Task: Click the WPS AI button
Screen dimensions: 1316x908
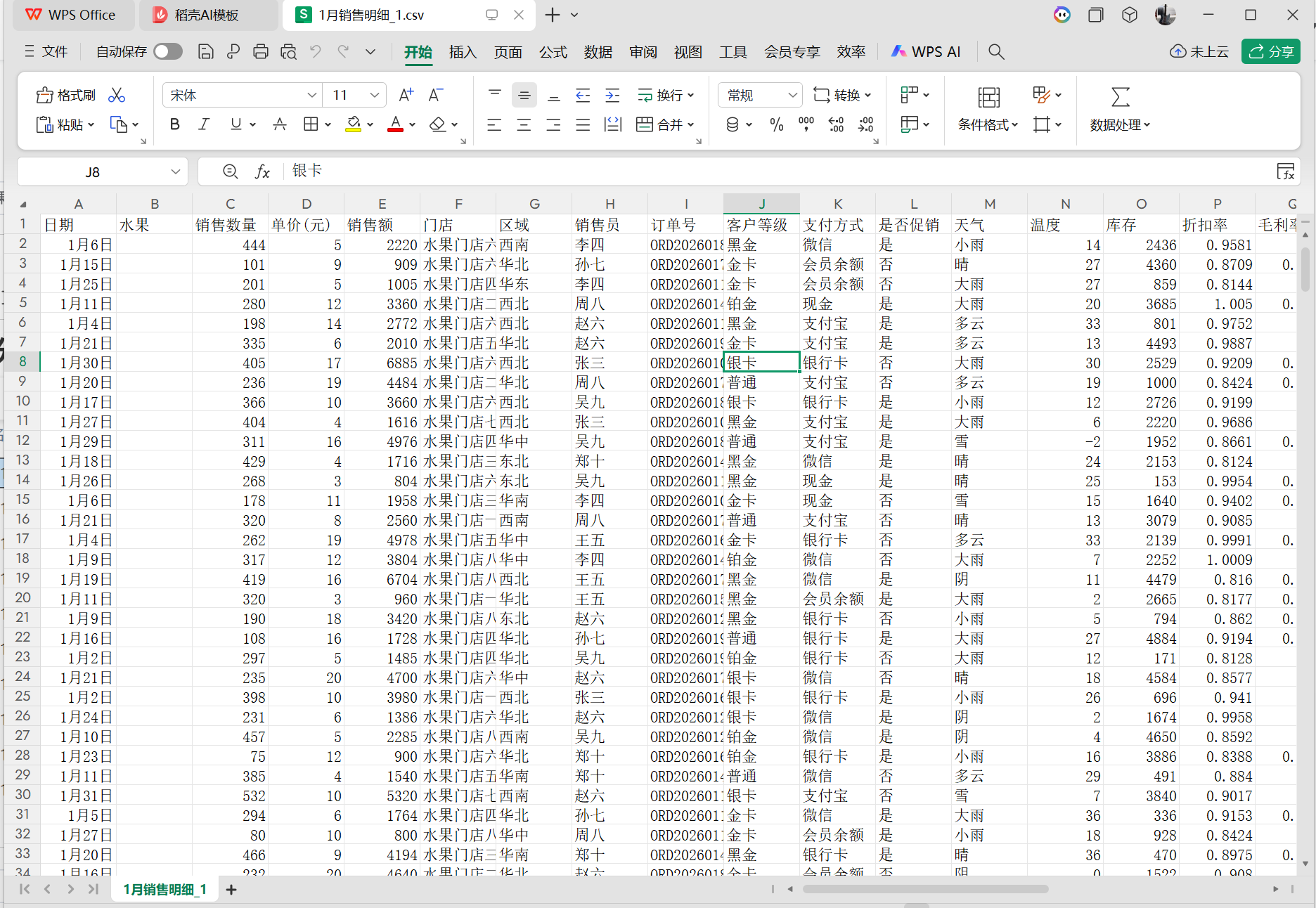Action: 926,51
